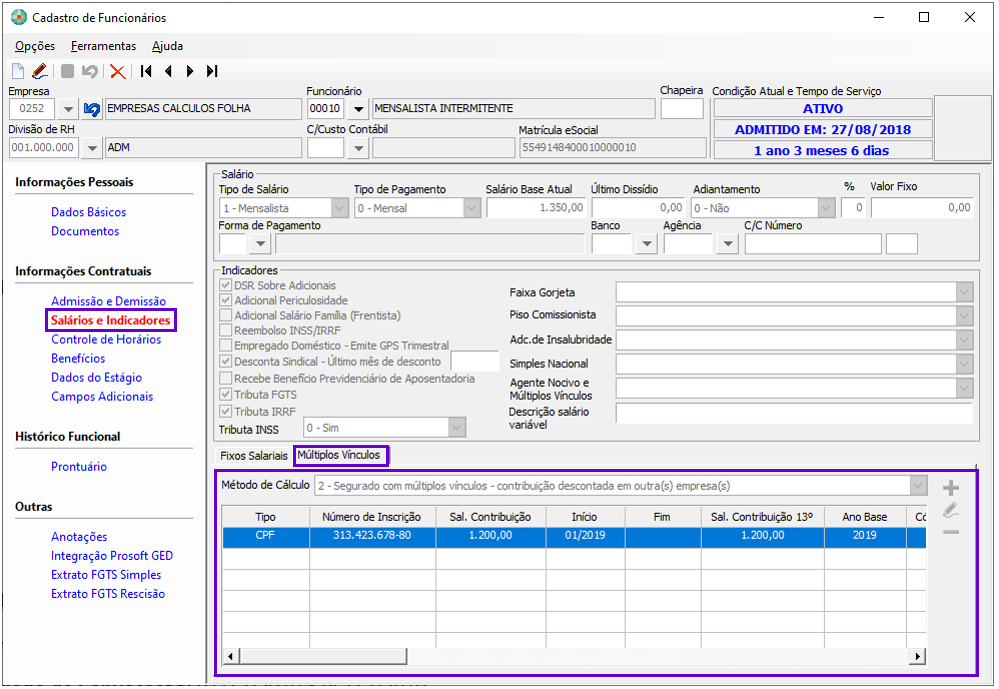Open the Banco dropdown arrow
The width and height of the screenshot is (999, 689).
pyautogui.click(x=647, y=243)
